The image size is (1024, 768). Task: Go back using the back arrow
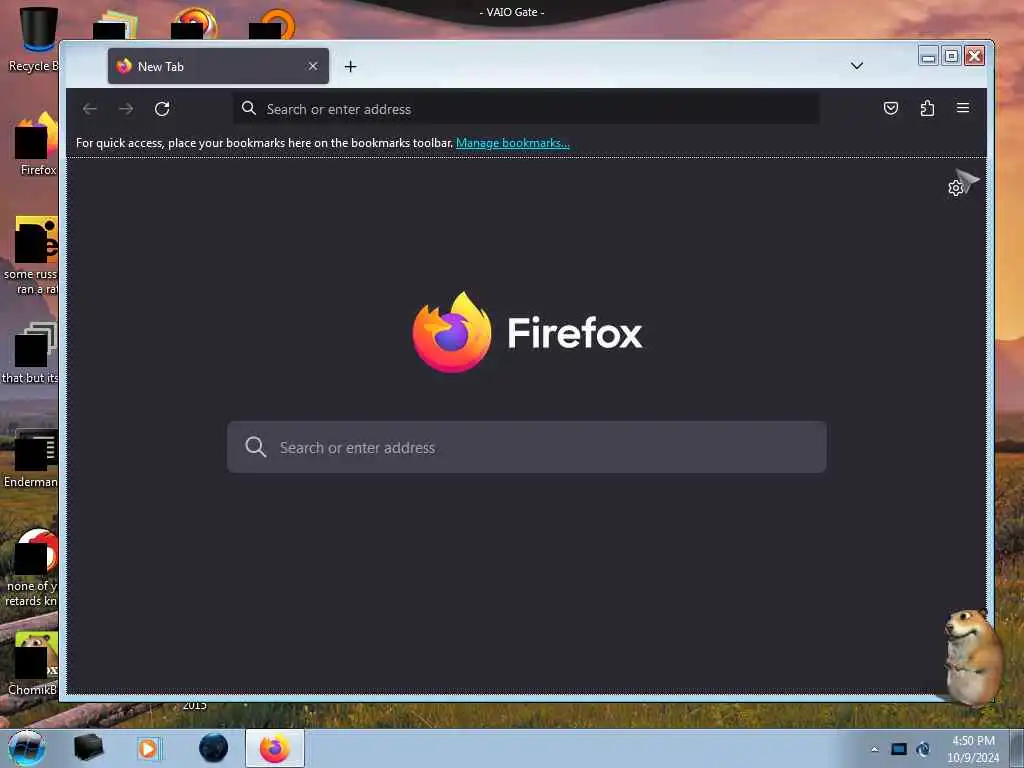tap(90, 108)
